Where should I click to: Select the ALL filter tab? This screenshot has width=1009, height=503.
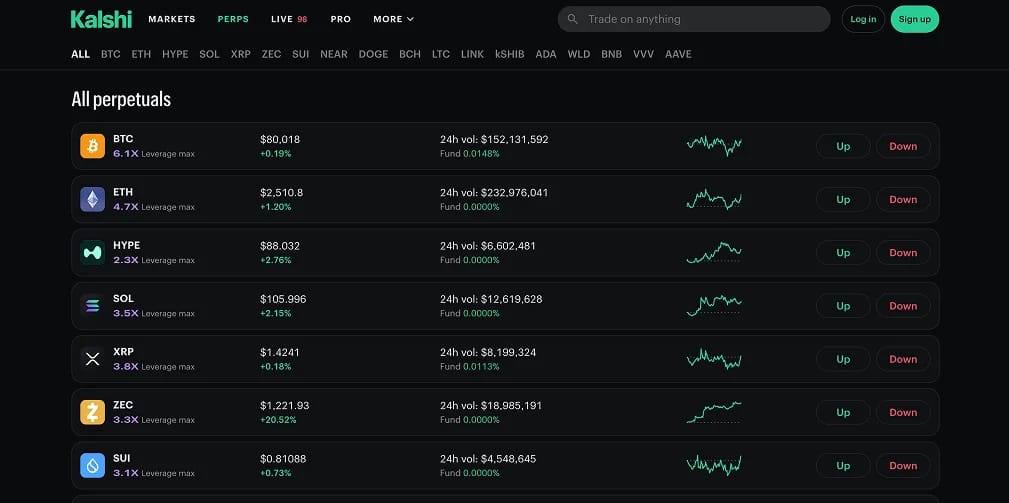[80, 54]
